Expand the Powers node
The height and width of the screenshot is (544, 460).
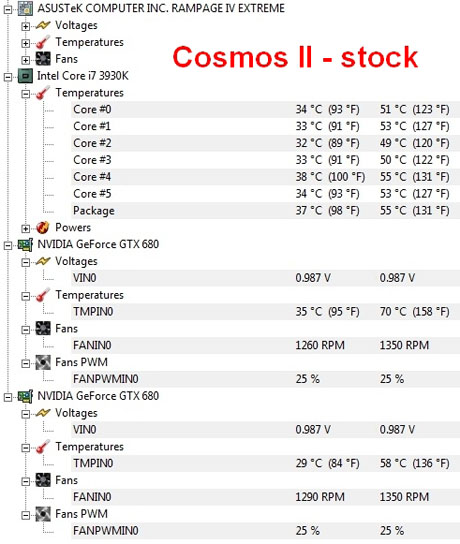(x=25, y=229)
